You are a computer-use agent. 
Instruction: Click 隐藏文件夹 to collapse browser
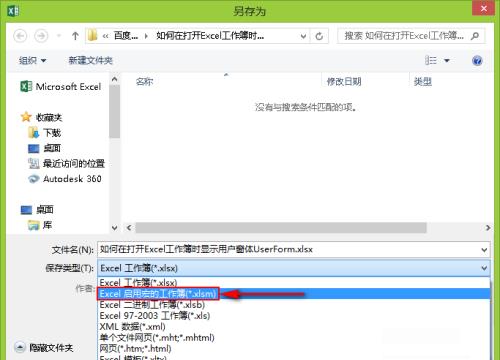click(x=44, y=348)
